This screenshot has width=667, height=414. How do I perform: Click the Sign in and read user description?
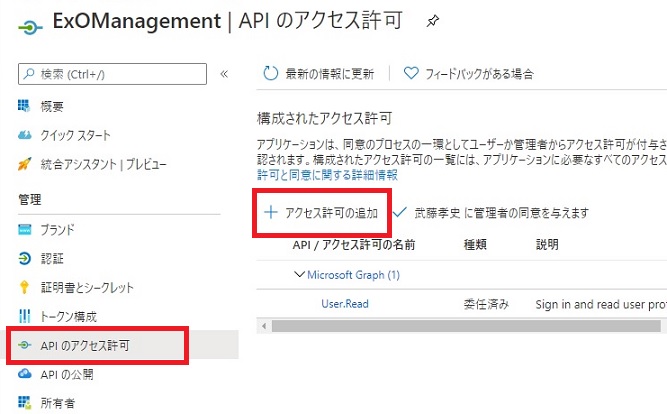601,304
